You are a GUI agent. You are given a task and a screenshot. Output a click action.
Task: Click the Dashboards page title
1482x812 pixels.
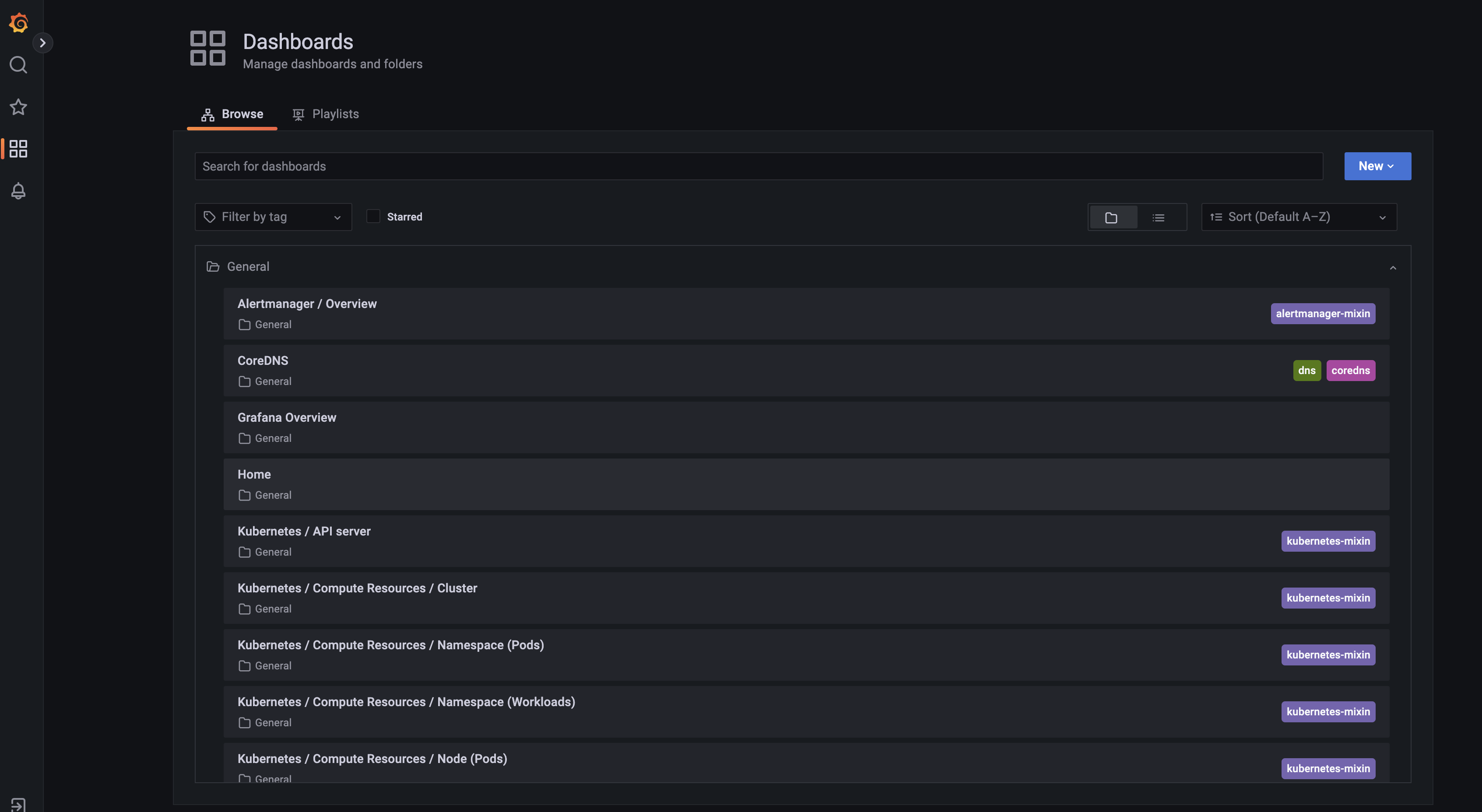coord(298,42)
